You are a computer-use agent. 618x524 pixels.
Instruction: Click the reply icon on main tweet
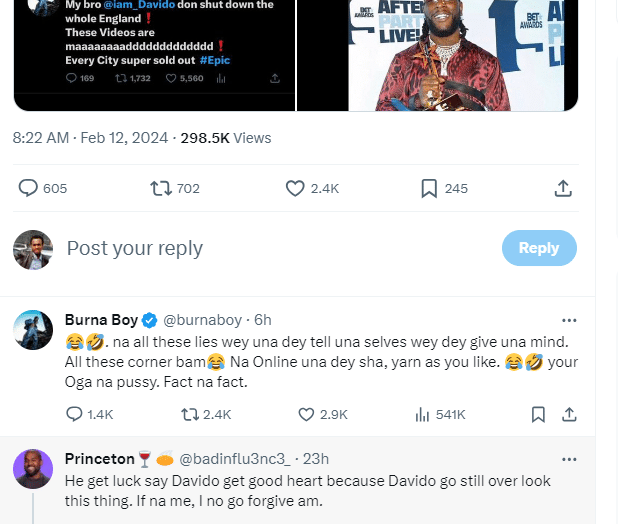pyautogui.click(x=29, y=188)
